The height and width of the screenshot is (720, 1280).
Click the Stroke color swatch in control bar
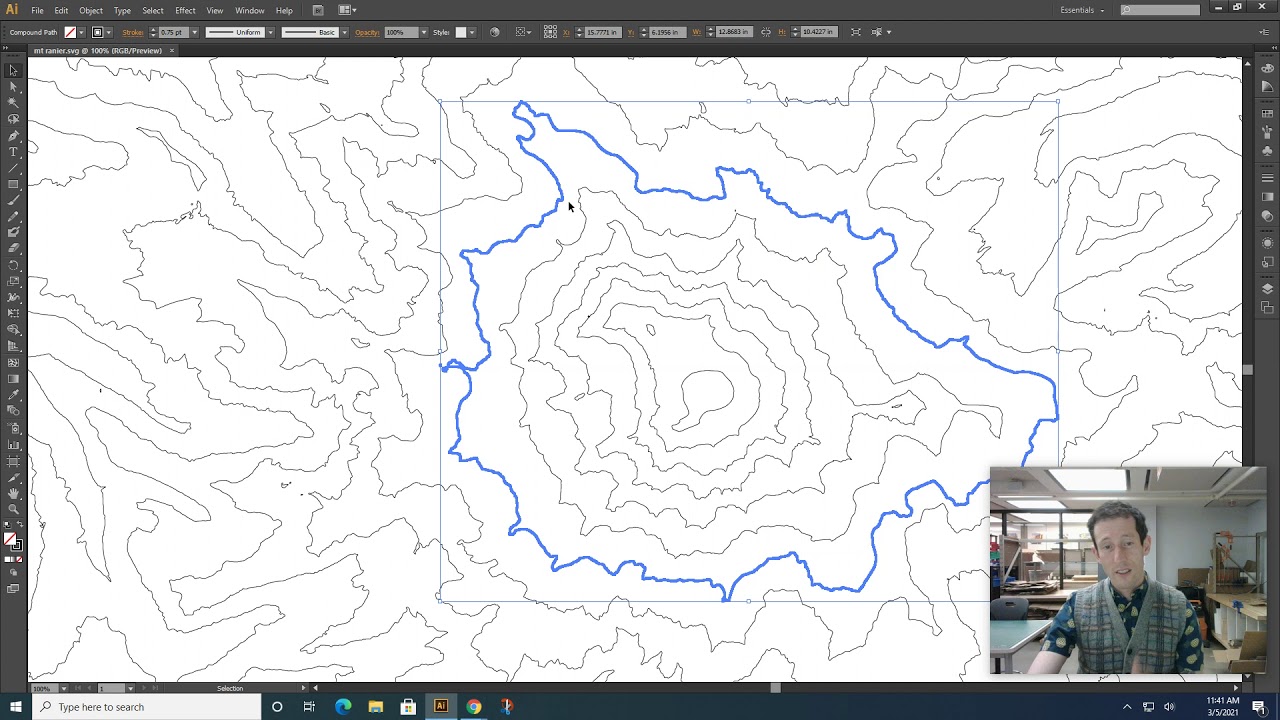98,32
